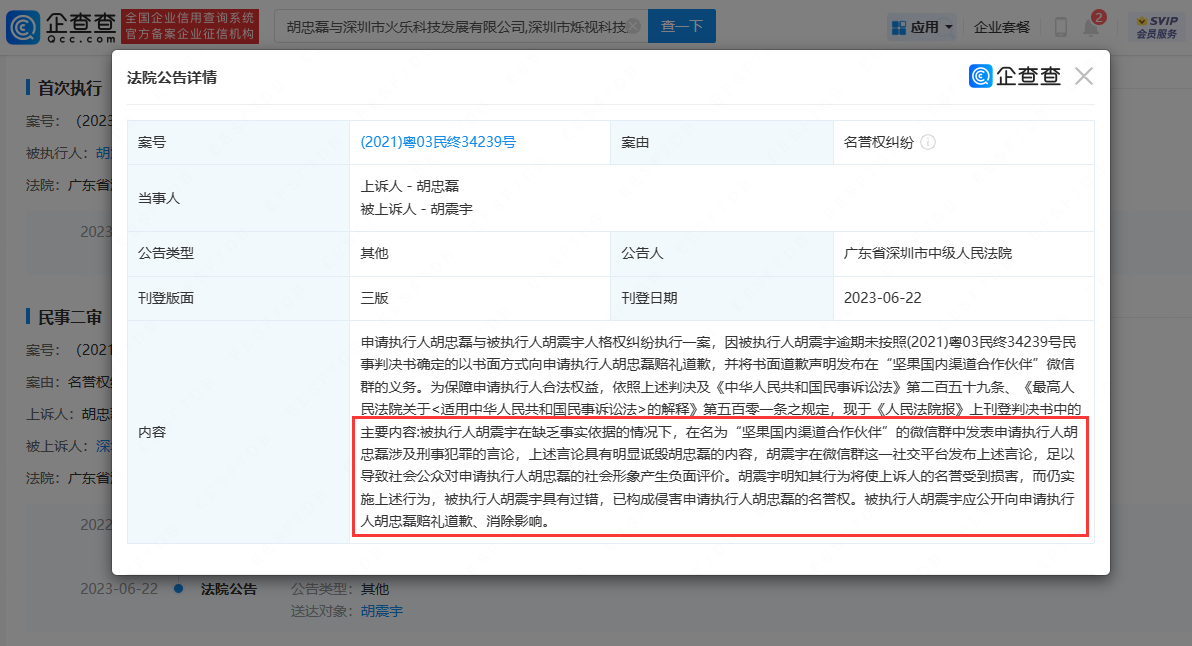Click the mobile phone icon in the header
This screenshot has width=1192, height=646.
click(1061, 27)
